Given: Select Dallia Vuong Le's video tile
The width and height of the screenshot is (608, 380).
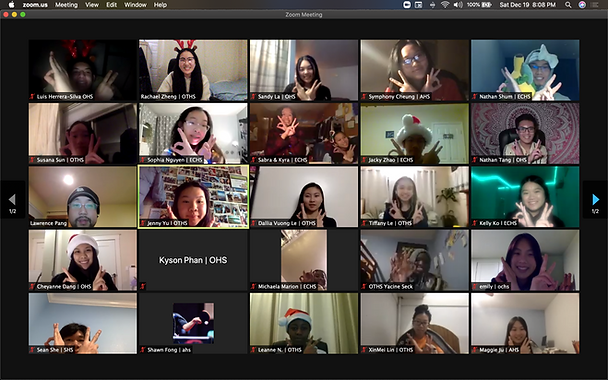Looking at the screenshot, I should coord(304,197).
